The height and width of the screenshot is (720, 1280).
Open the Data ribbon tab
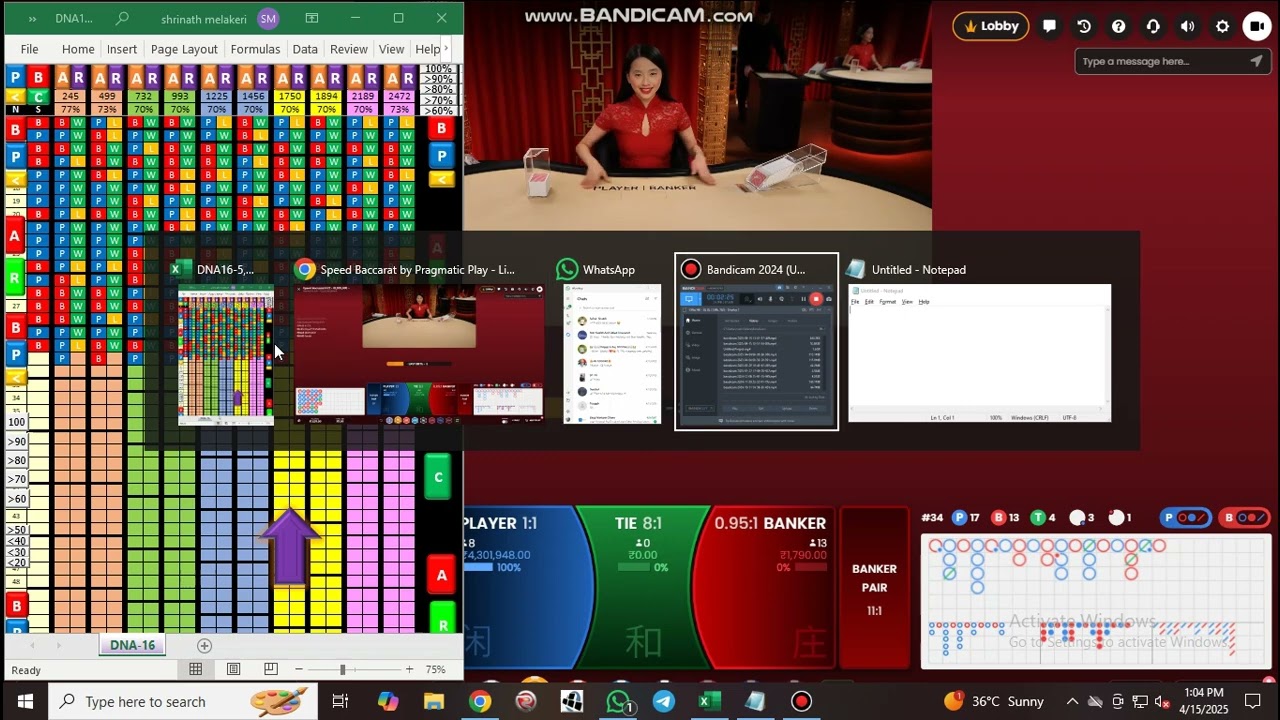point(305,49)
